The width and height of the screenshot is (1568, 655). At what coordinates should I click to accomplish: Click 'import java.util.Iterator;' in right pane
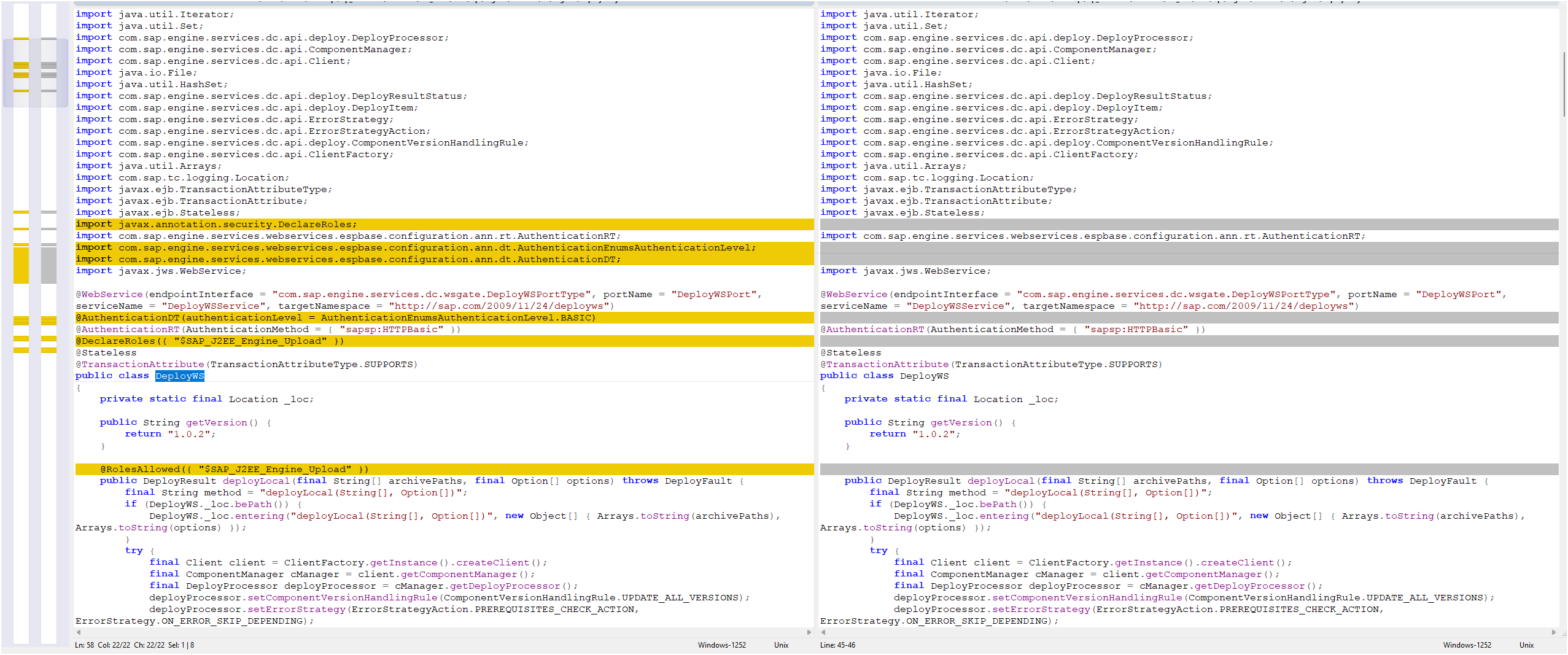tap(899, 14)
